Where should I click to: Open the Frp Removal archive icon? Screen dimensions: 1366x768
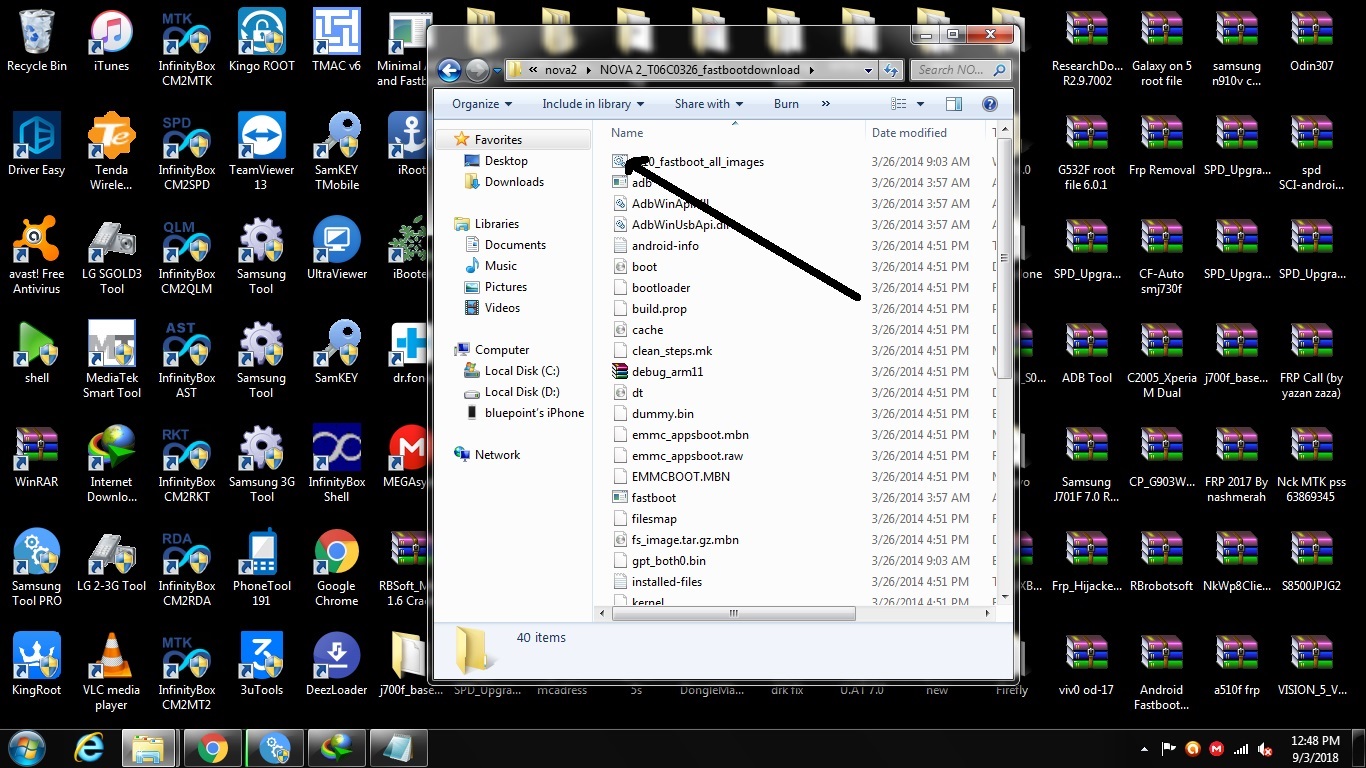click(1161, 145)
